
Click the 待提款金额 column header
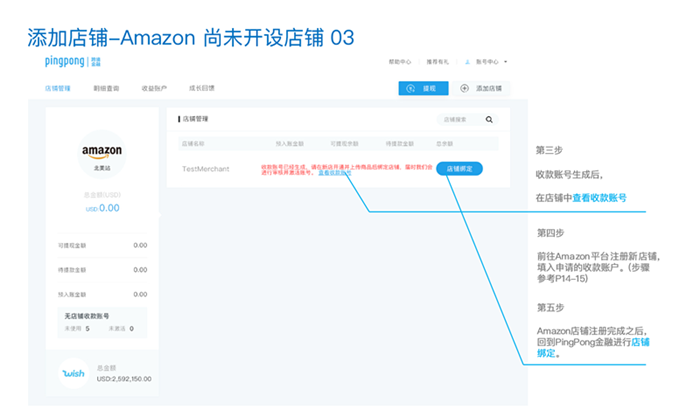click(400, 144)
